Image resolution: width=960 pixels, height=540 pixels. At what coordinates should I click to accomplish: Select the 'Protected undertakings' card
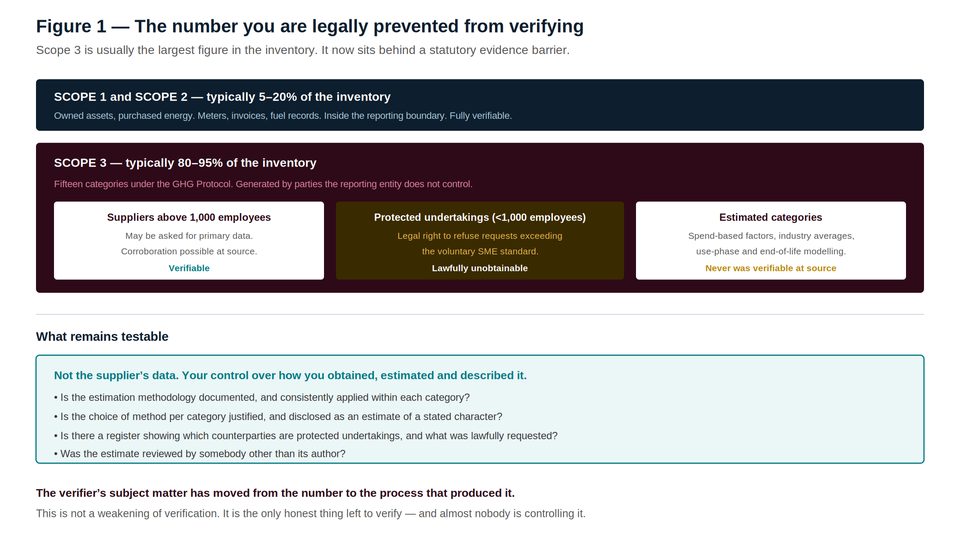click(479, 241)
